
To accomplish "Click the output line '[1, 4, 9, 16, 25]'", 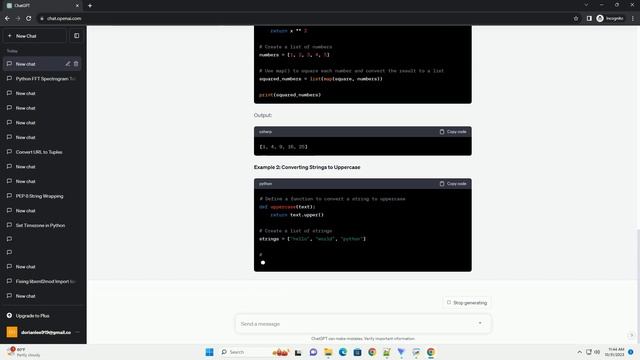I will (x=283, y=147).
